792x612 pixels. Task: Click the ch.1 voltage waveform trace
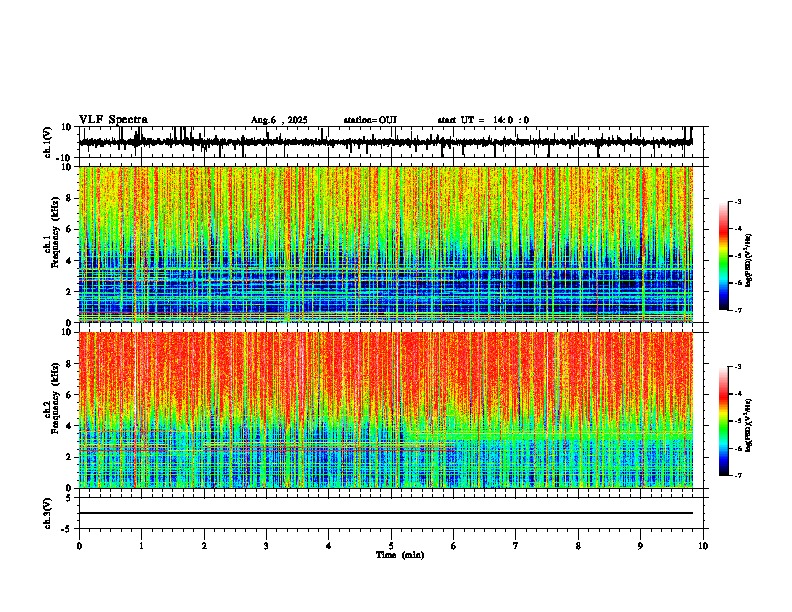(385, 142)
